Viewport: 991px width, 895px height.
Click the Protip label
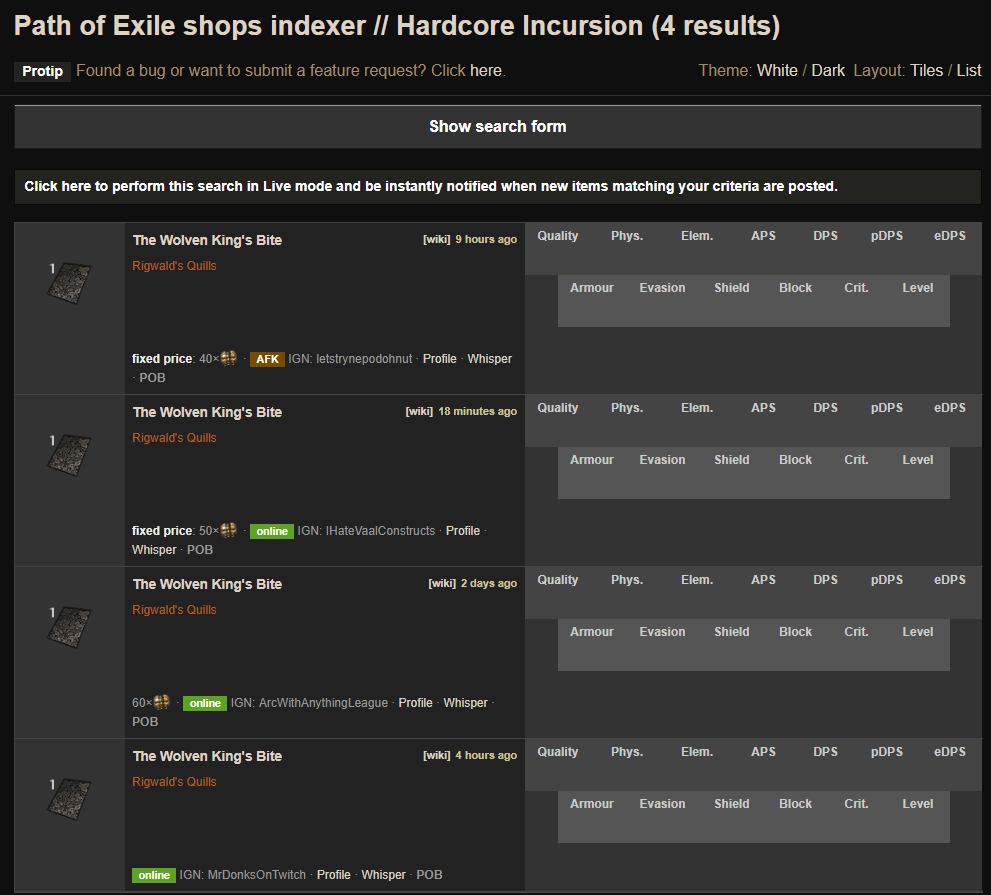point(42,71)
